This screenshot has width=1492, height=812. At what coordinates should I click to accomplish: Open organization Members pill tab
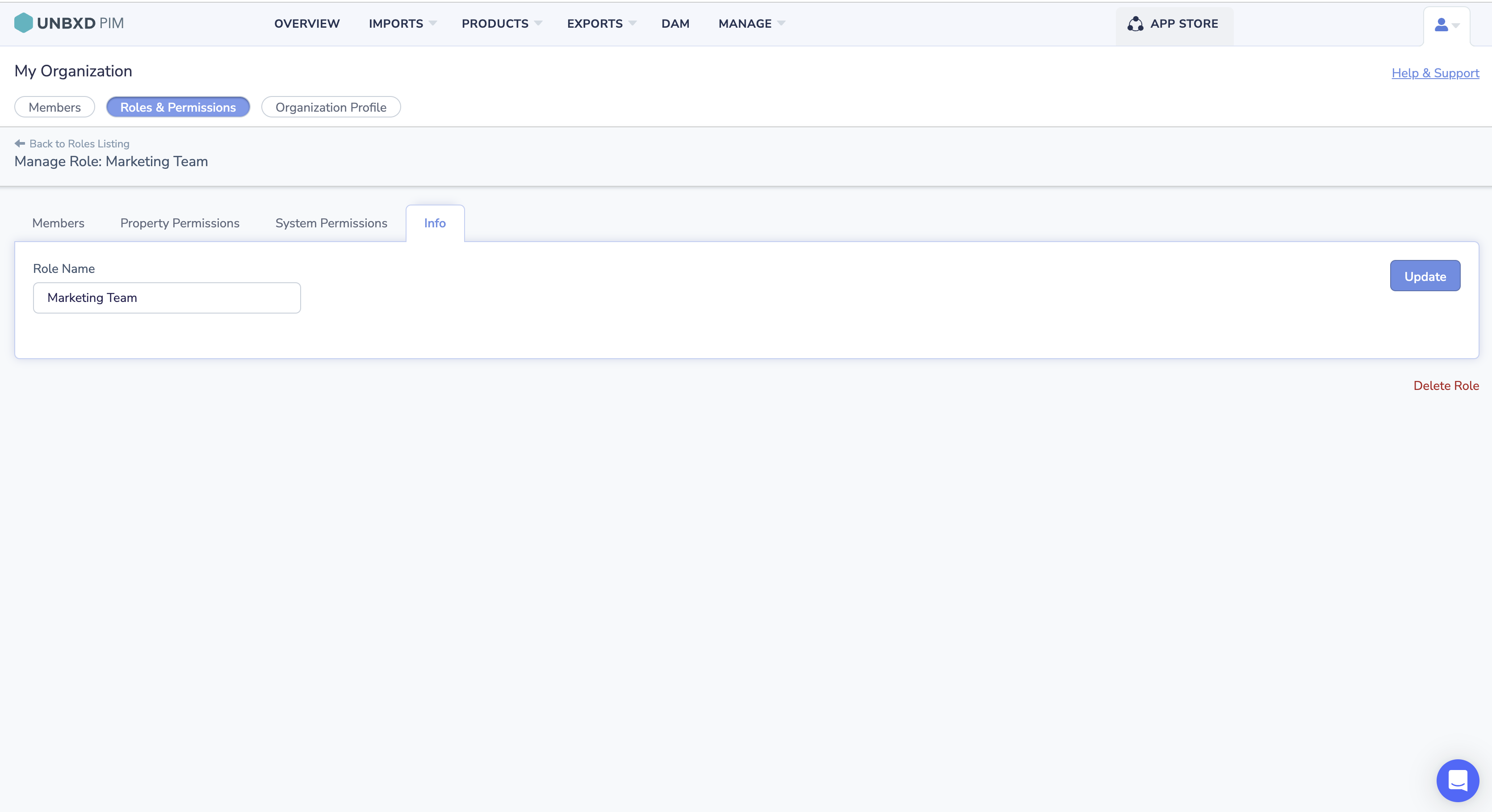[x=54, y=107]
